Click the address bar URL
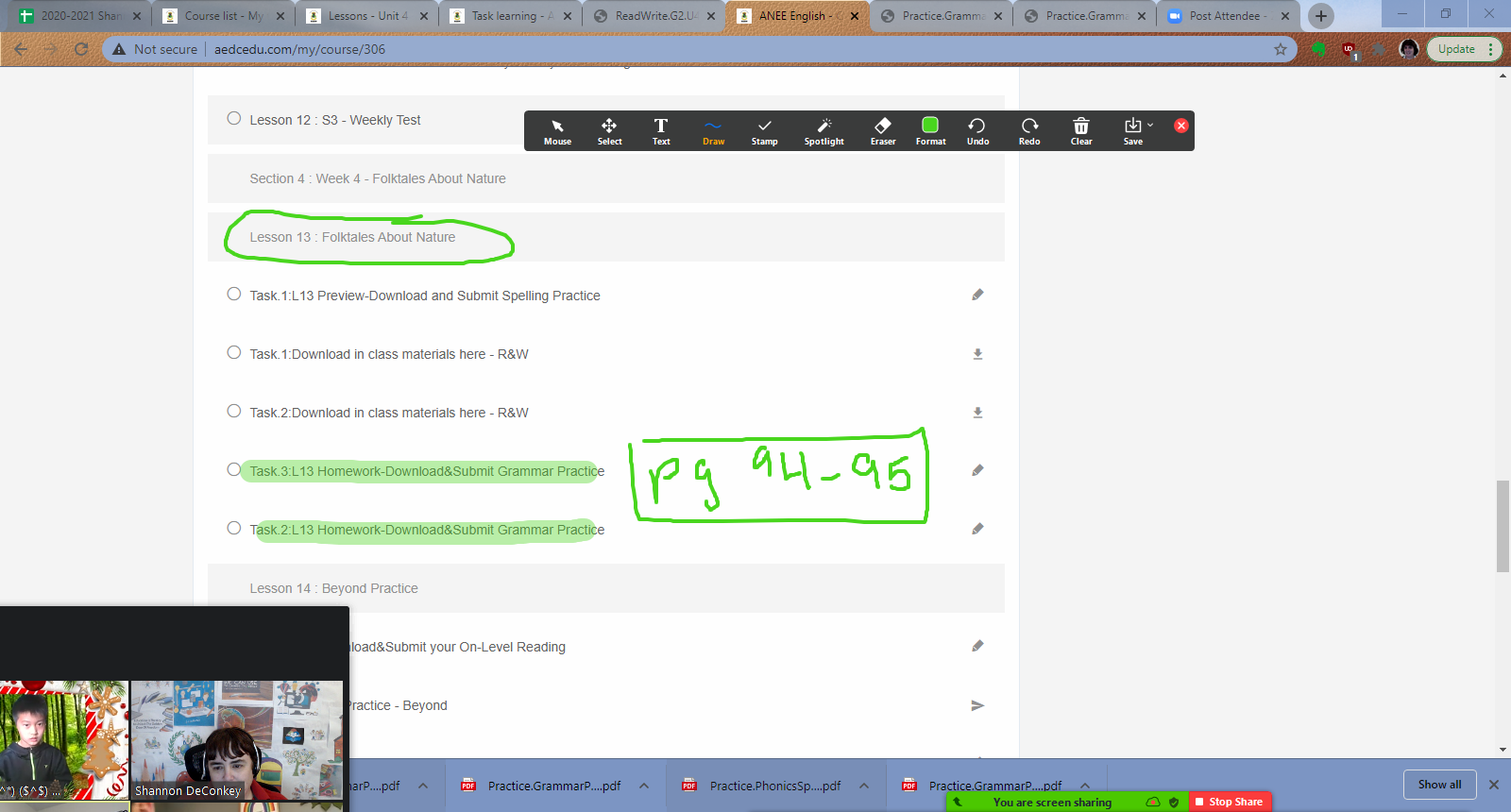Image resolution: width=1511 pixels, height=812 pixels. tap(299, 49)
